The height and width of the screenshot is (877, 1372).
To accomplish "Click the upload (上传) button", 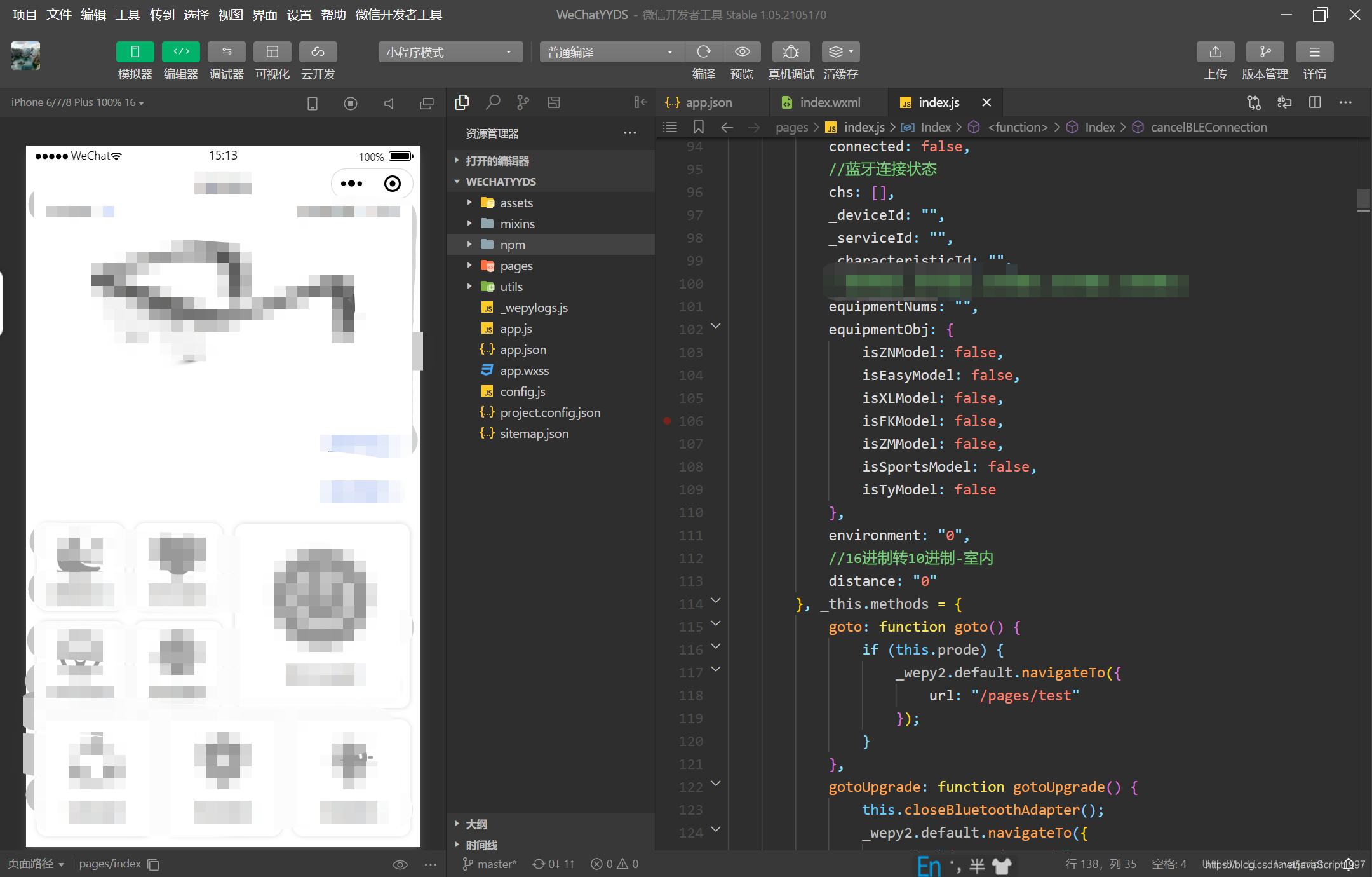I will tap(1215, 51).
